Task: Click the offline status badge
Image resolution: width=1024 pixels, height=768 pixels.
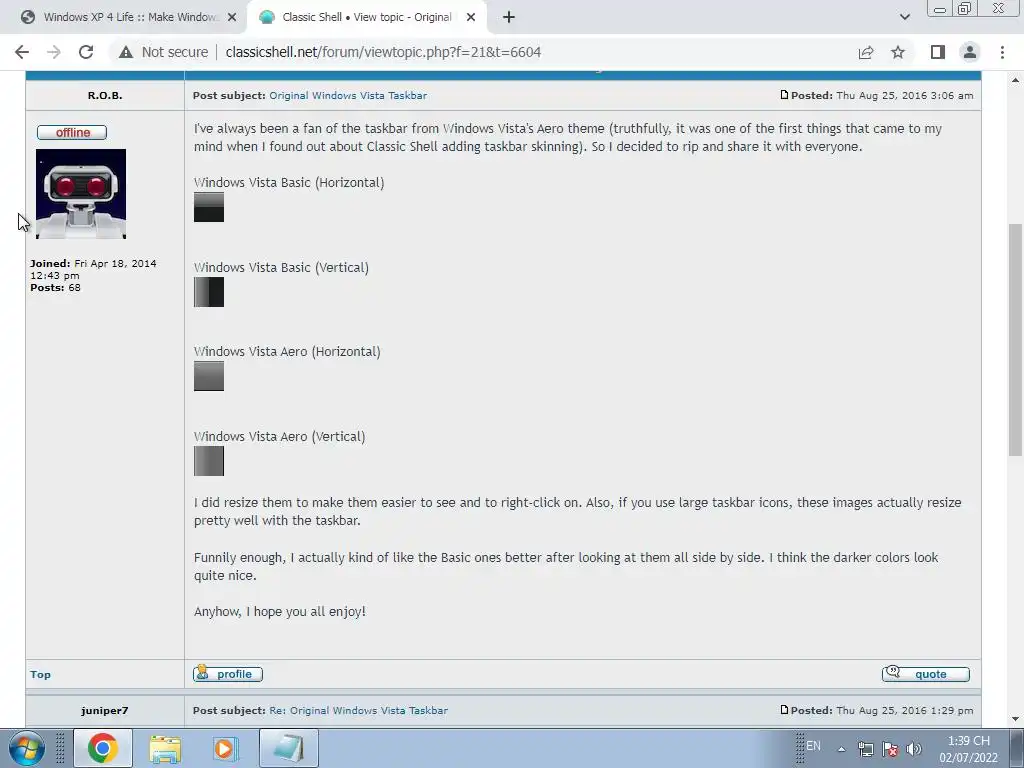Action: point(72,133)
